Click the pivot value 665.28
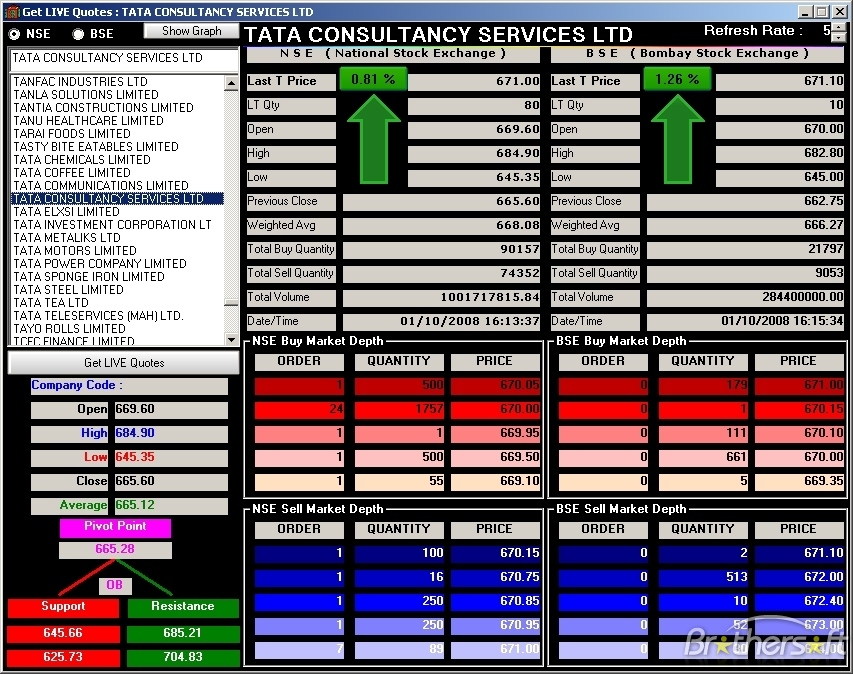Screen dimensions: 853x674 tap(115, 549)
